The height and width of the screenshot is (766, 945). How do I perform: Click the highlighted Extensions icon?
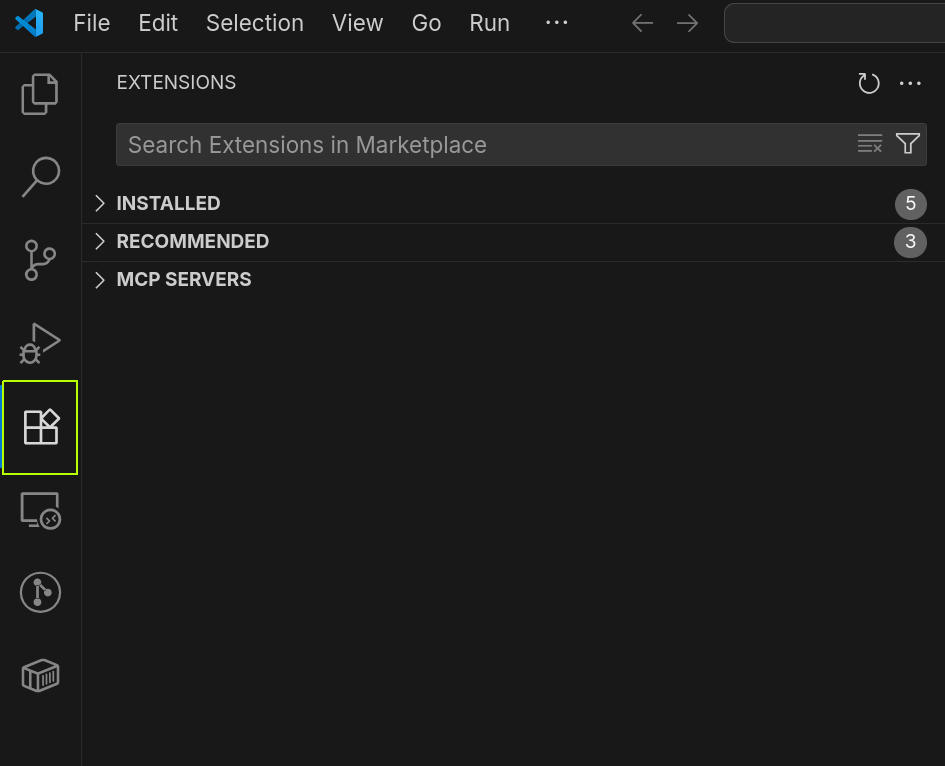coord(40,427)
